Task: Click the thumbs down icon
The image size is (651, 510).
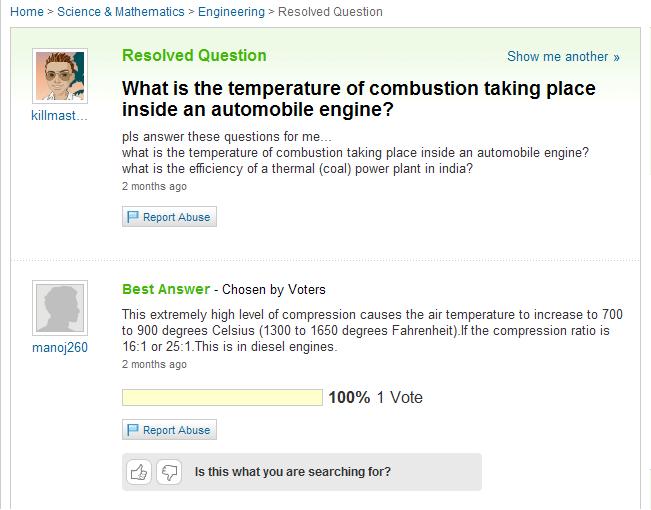Action: 169,472
